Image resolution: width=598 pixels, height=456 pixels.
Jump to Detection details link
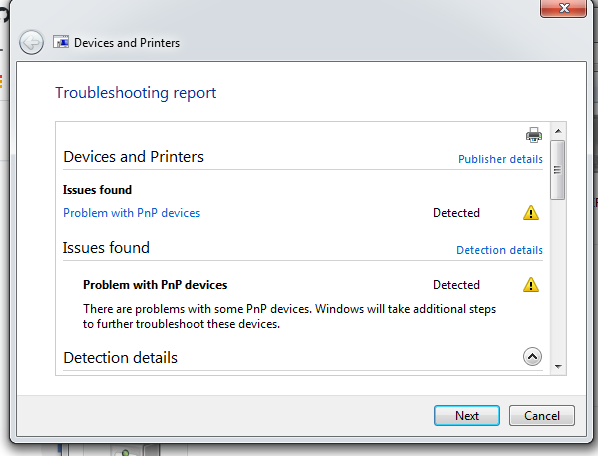(499, 250)
